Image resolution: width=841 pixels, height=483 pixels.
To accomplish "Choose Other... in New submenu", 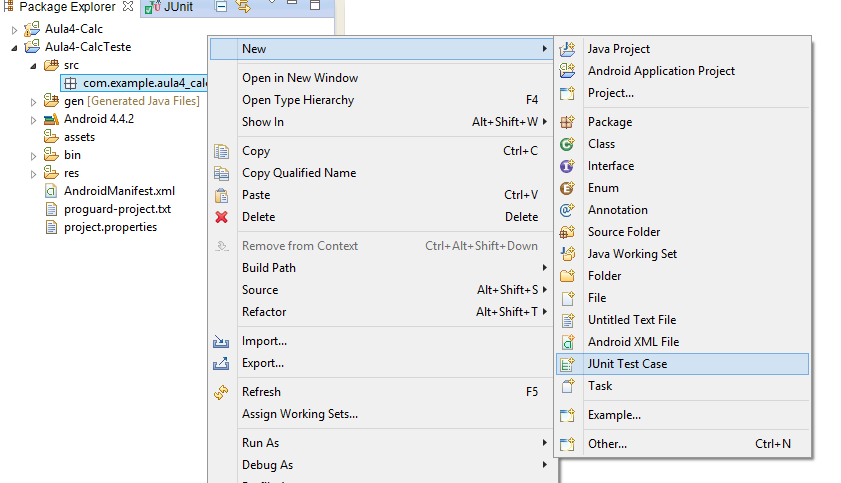I will pyautogui.click(x=682, y=443).
